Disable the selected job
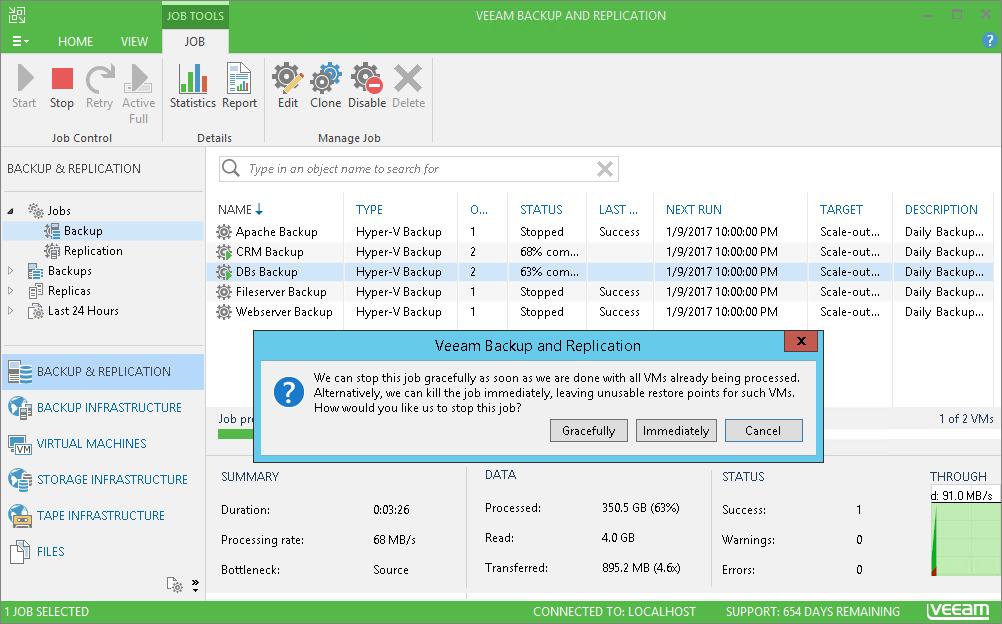Viewport: 1002px width, 624px height. pyautogui.click(x=367, y=87)
